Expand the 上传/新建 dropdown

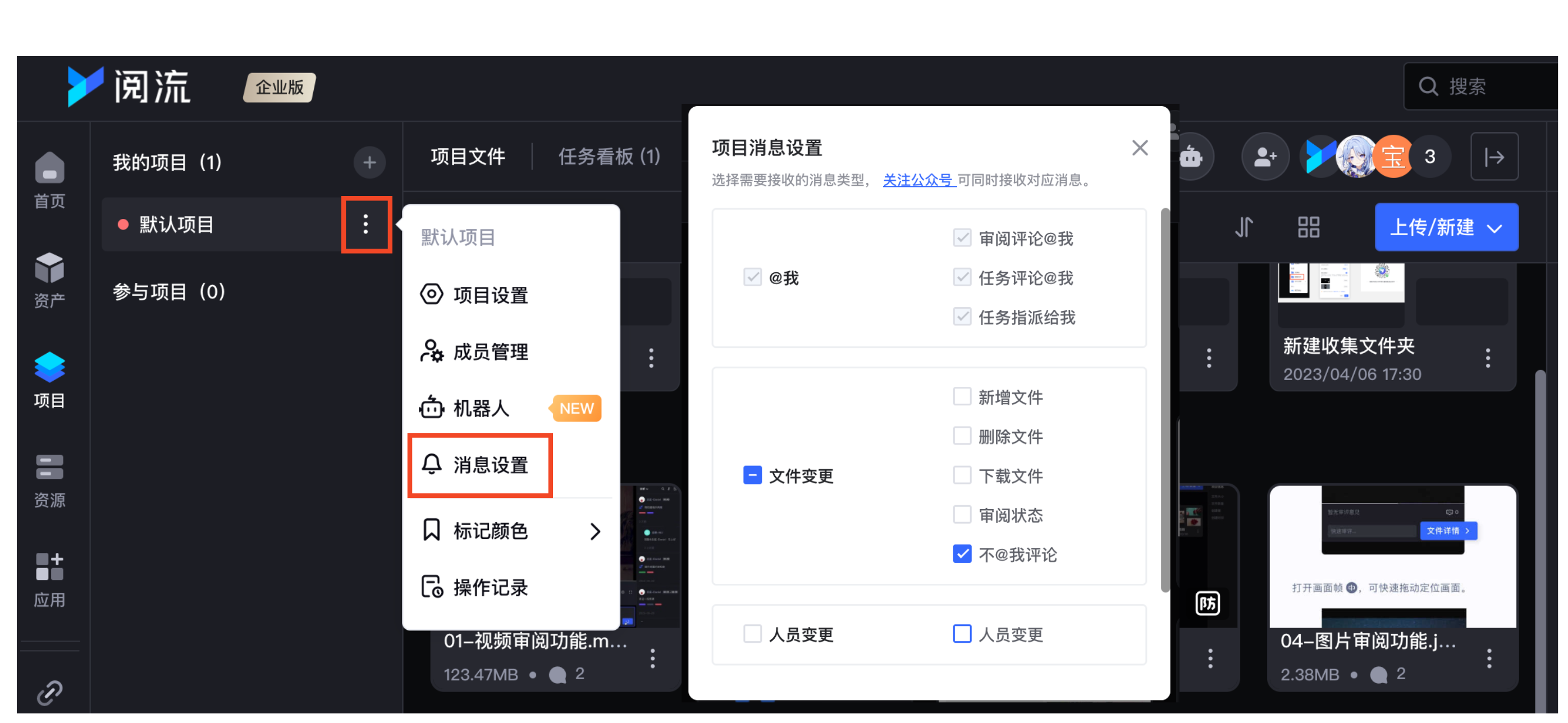click(x=1446, y=227)
